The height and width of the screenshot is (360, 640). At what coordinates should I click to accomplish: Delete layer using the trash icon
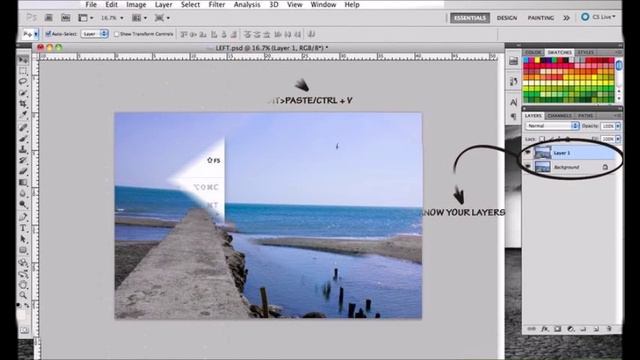pyautogui.click(x=609, y=329)
